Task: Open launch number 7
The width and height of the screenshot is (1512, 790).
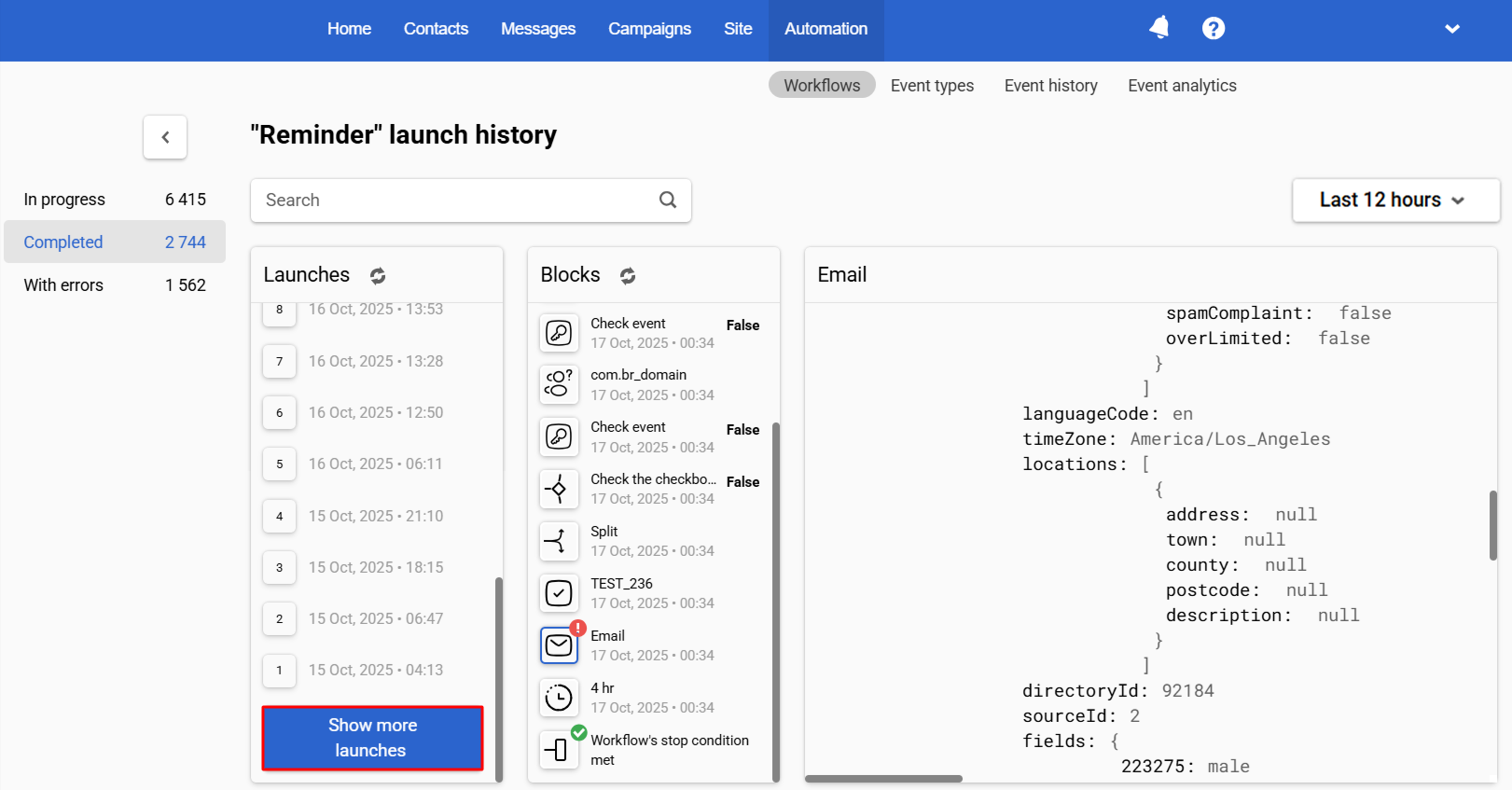Action: click(x=279, y=361)
